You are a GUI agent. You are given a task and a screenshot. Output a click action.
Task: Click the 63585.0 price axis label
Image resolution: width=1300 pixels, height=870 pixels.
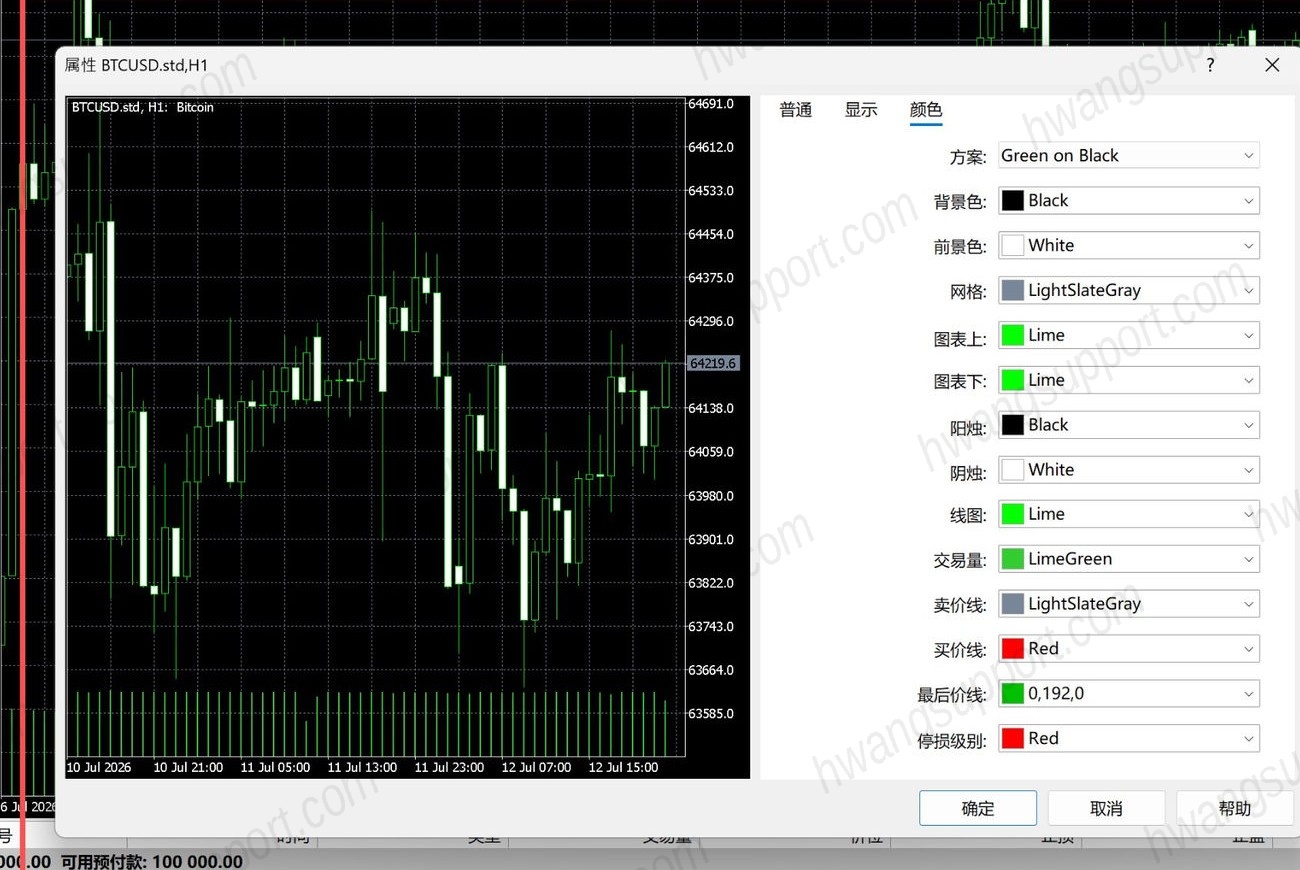(x=711, y=714)
